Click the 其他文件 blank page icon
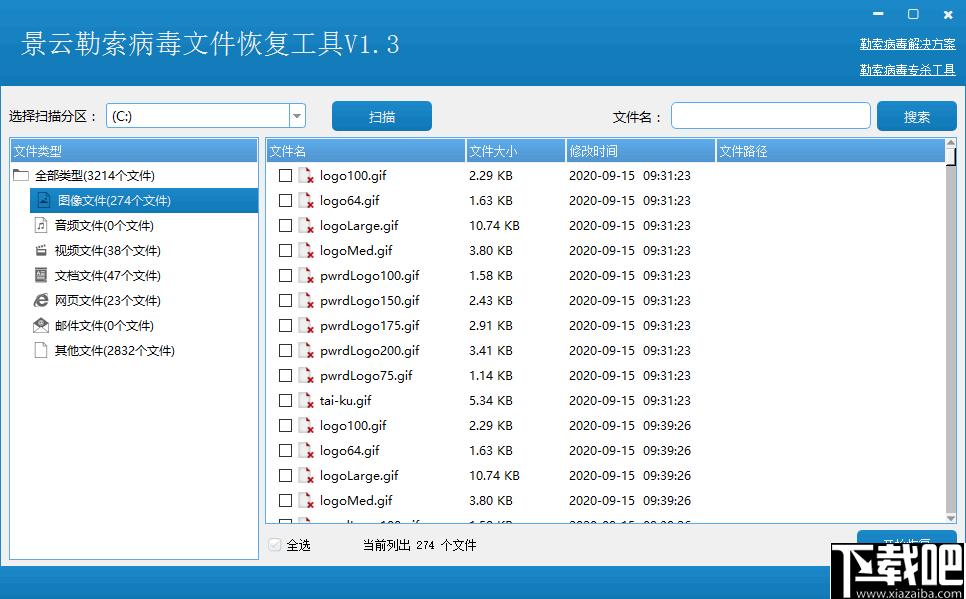The height and width of the screenshot is (599, 966). coord(41,351)
